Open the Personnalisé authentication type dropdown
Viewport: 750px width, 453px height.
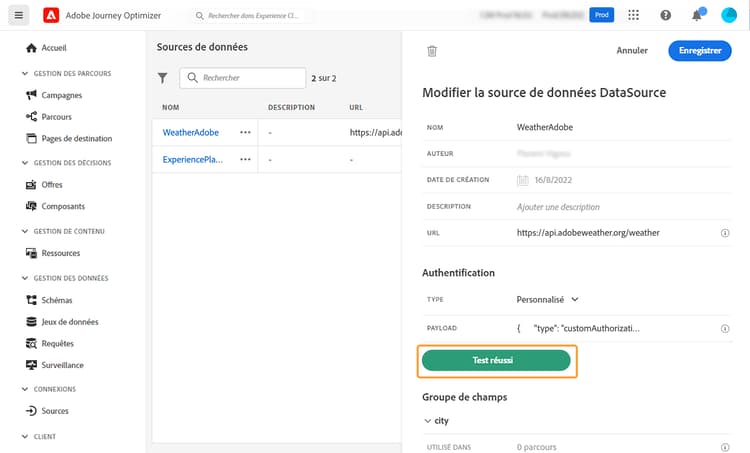(548, 299)
